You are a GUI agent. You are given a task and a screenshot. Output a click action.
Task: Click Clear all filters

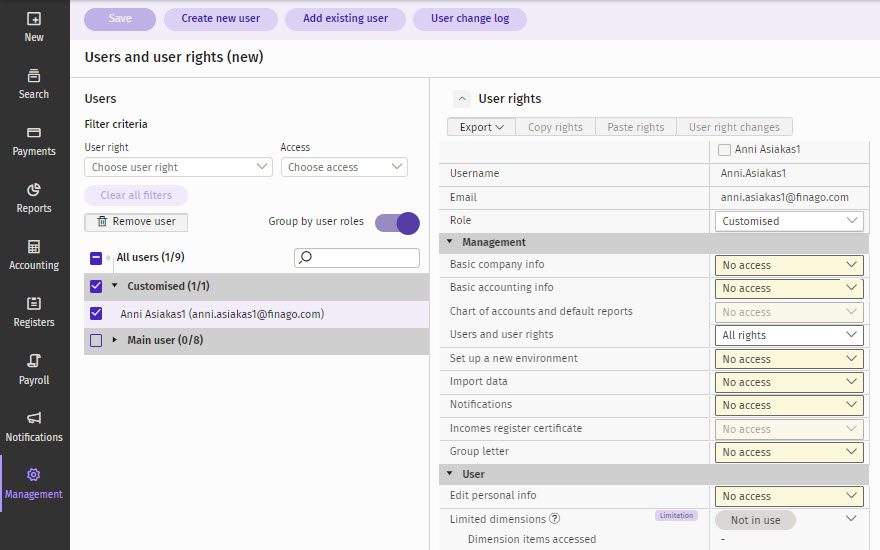click(136, 195)
